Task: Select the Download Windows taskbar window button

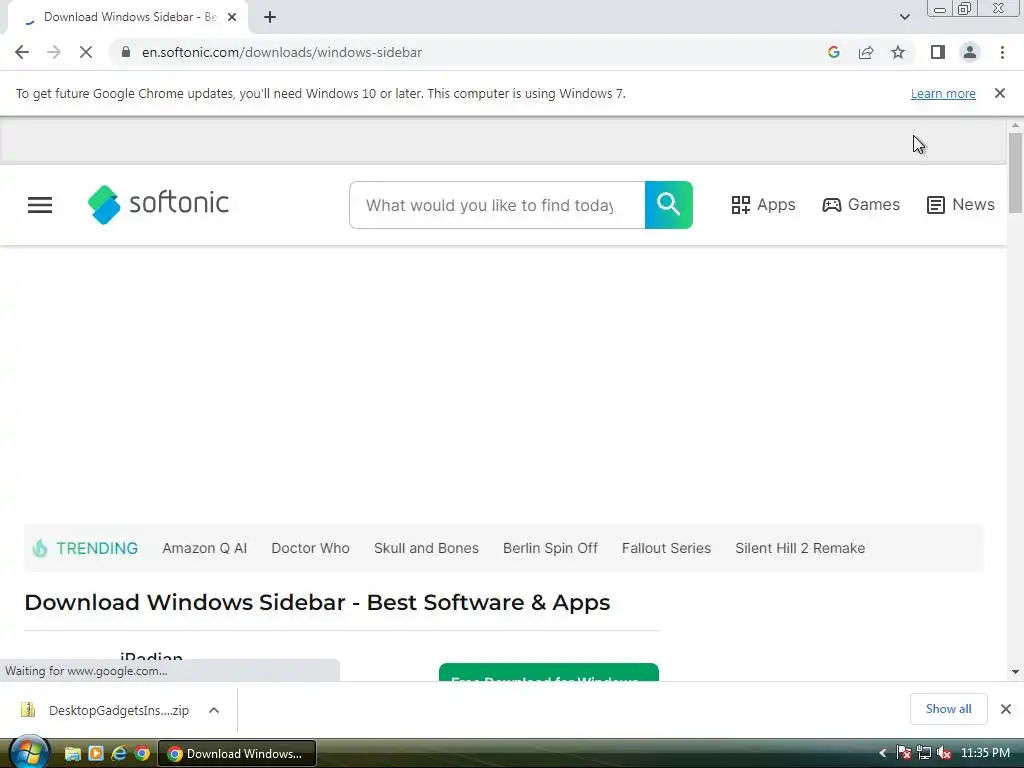Action: tap(237, 754)
